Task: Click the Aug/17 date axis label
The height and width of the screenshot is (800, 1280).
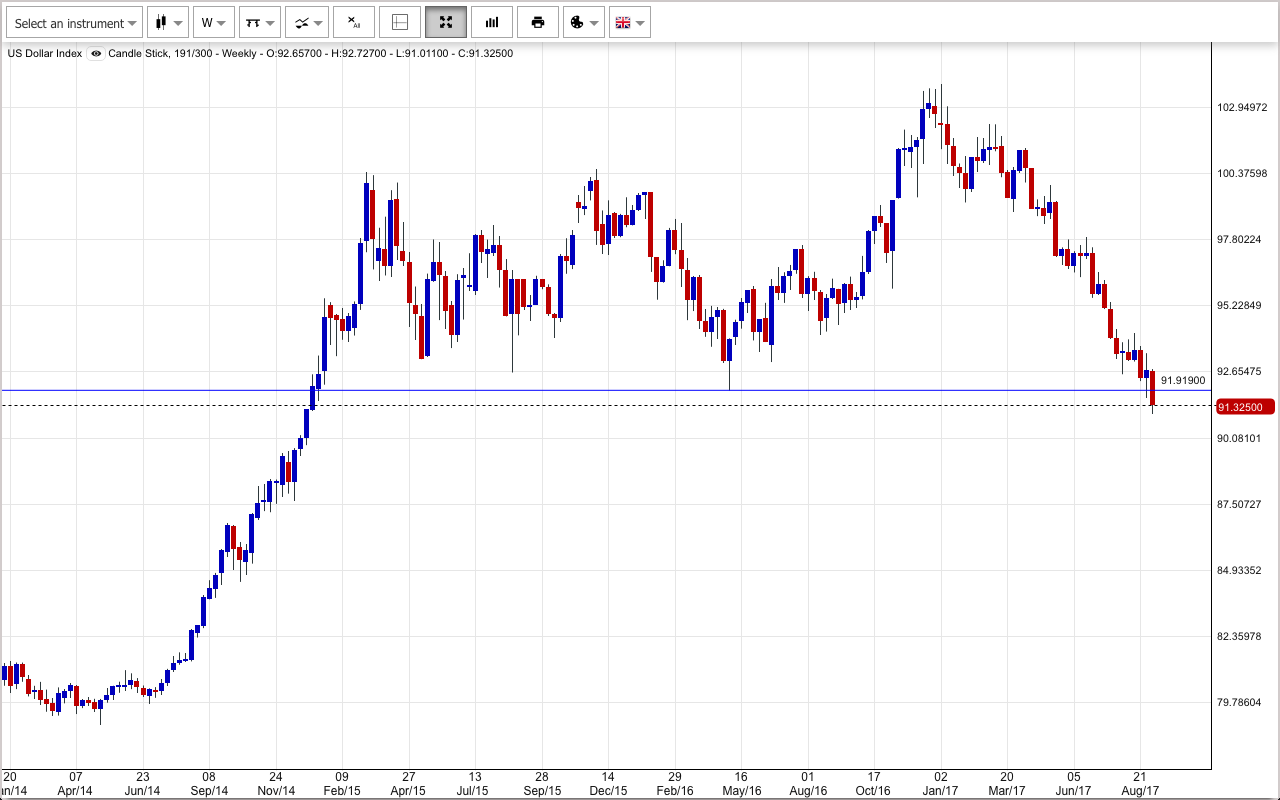Action: tap(1140, 791)
